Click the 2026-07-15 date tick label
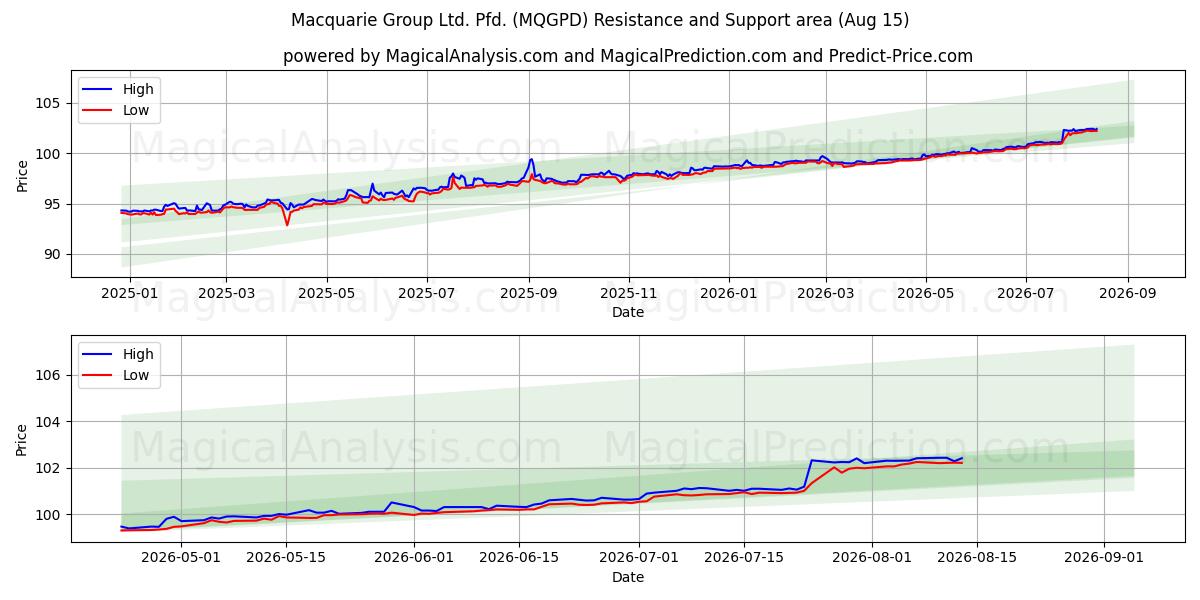 pos(744,558)
